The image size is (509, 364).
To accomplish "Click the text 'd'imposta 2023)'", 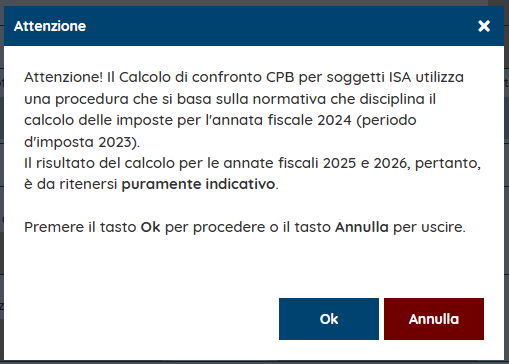I will coord(82,142).
